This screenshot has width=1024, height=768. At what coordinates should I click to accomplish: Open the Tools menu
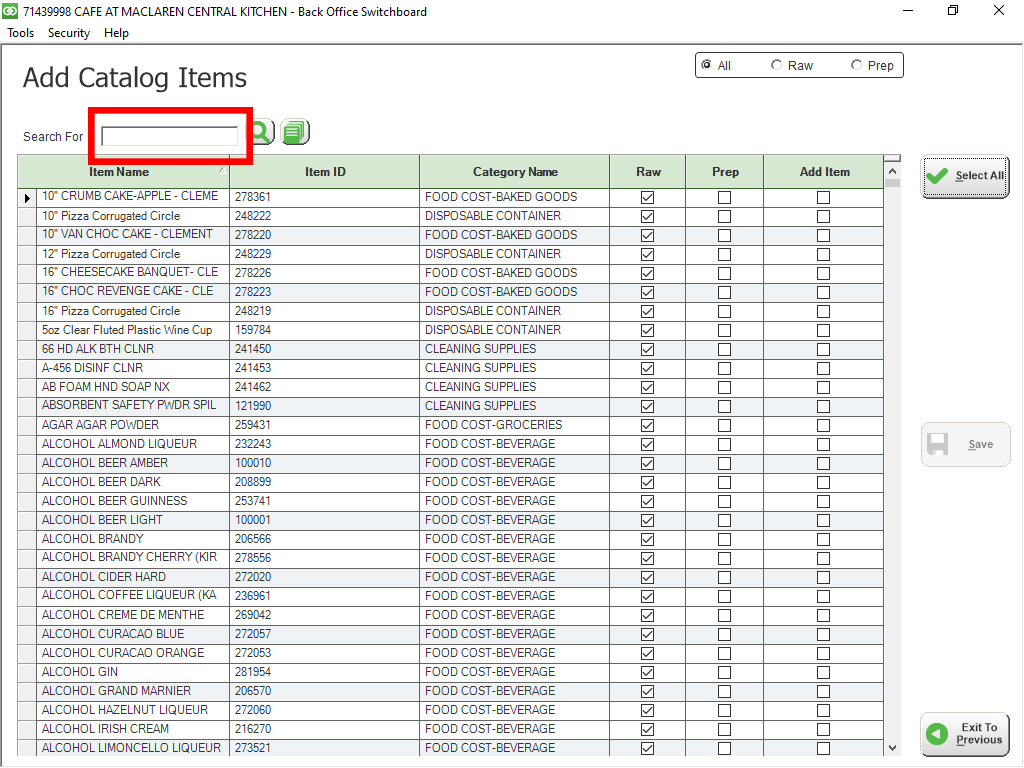point(20,32)
